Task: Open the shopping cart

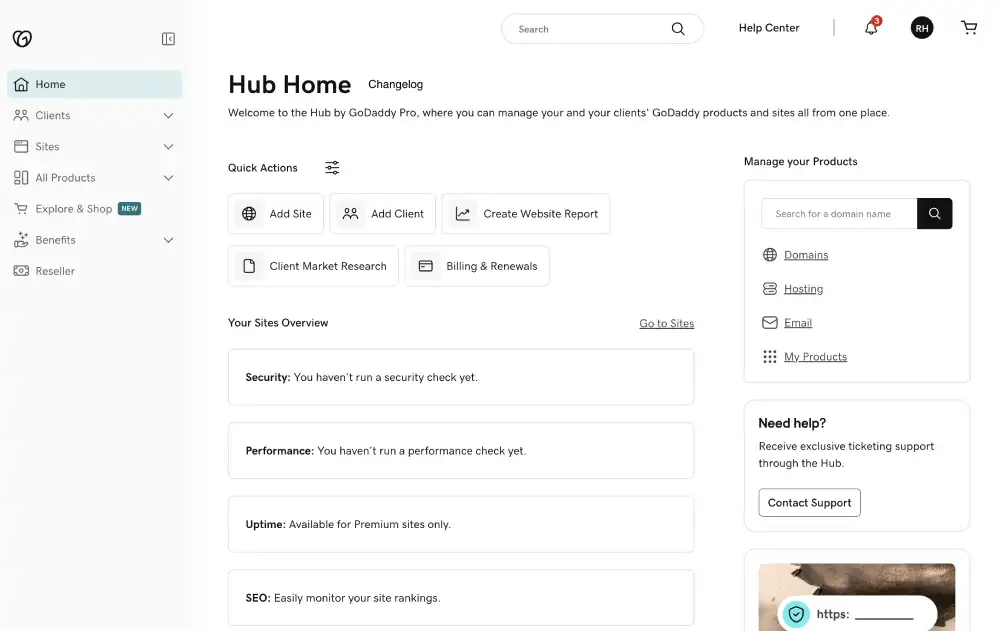Action: tap(968, 28)
